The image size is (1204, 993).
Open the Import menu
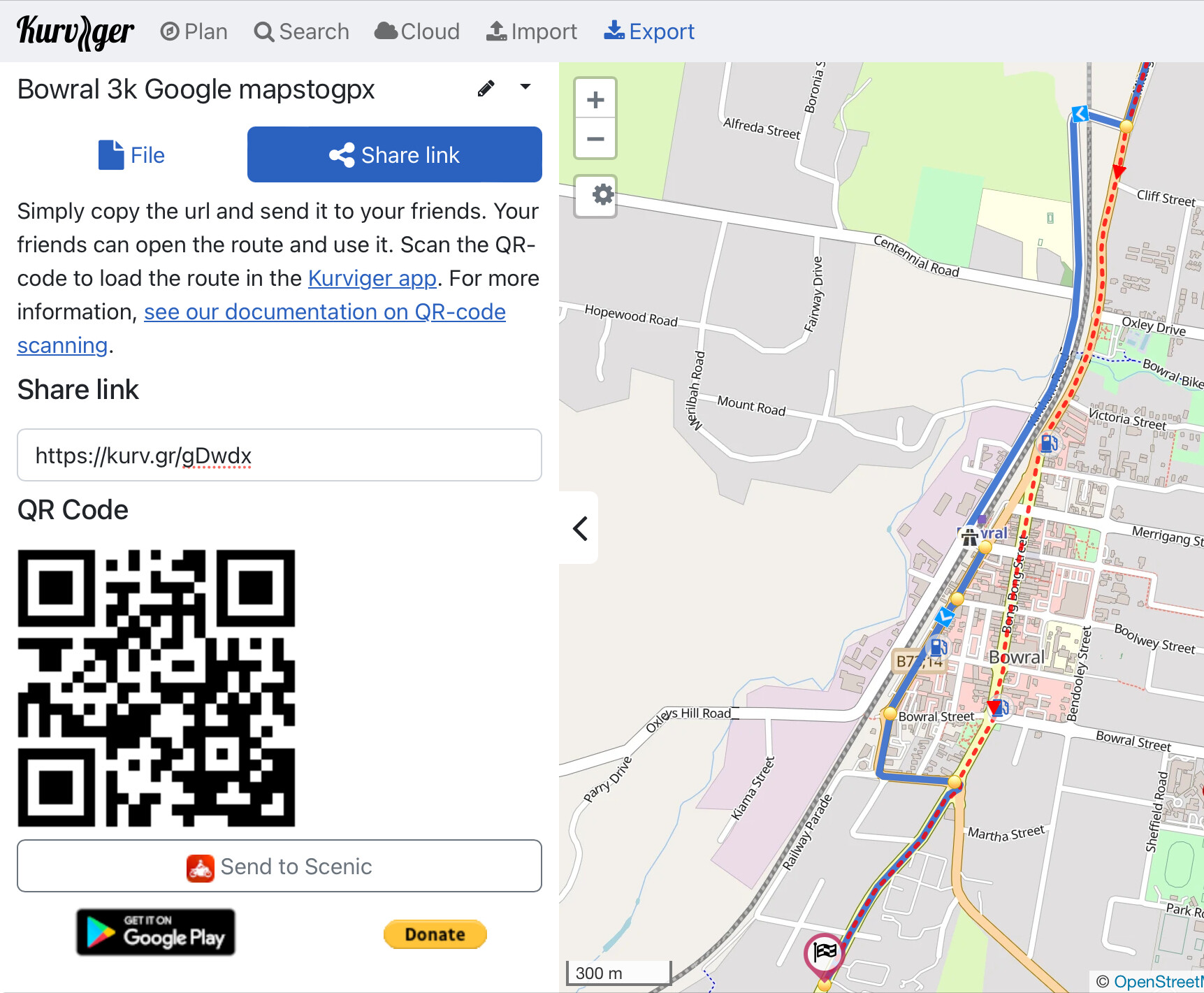click(532, 31)
